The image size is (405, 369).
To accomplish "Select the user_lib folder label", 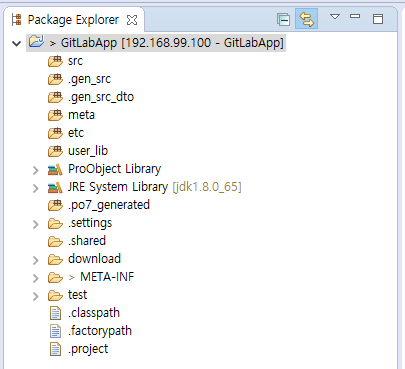I will point(88,151).
